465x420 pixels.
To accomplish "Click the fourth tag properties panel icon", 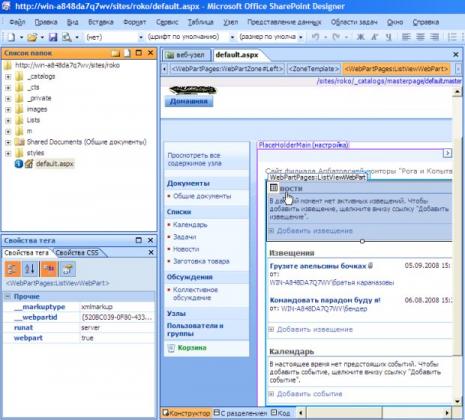I will (67, 269).
